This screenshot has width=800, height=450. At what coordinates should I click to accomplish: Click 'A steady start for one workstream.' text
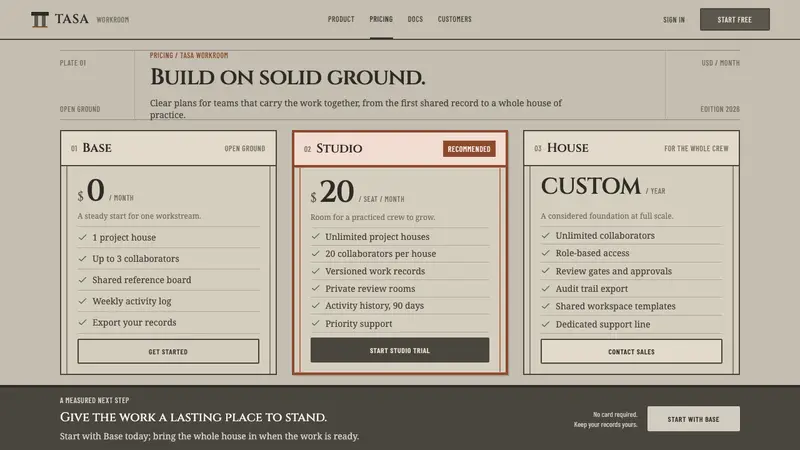[139, 216]
